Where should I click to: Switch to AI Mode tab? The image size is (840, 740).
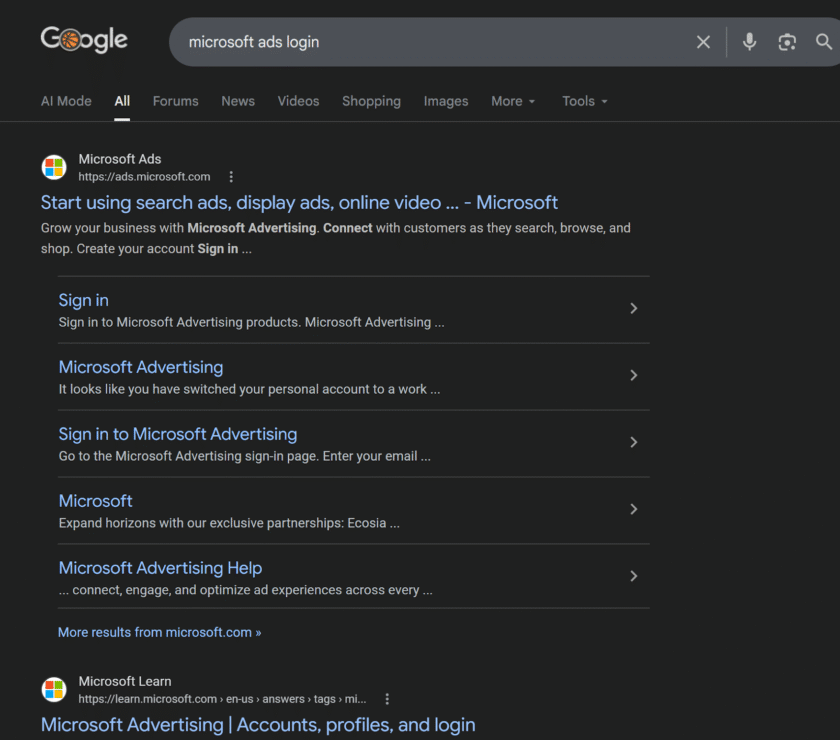pos(66,101)
